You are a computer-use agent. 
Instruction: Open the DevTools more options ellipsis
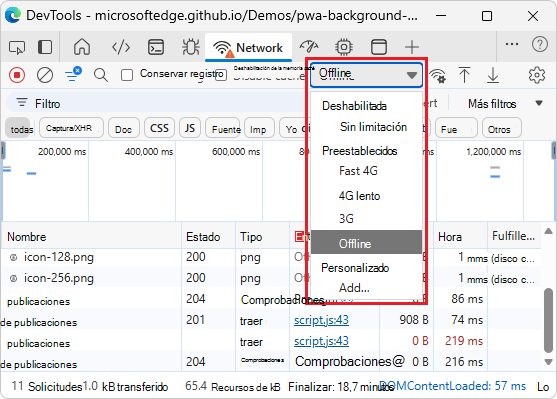(x=512, y=44)
